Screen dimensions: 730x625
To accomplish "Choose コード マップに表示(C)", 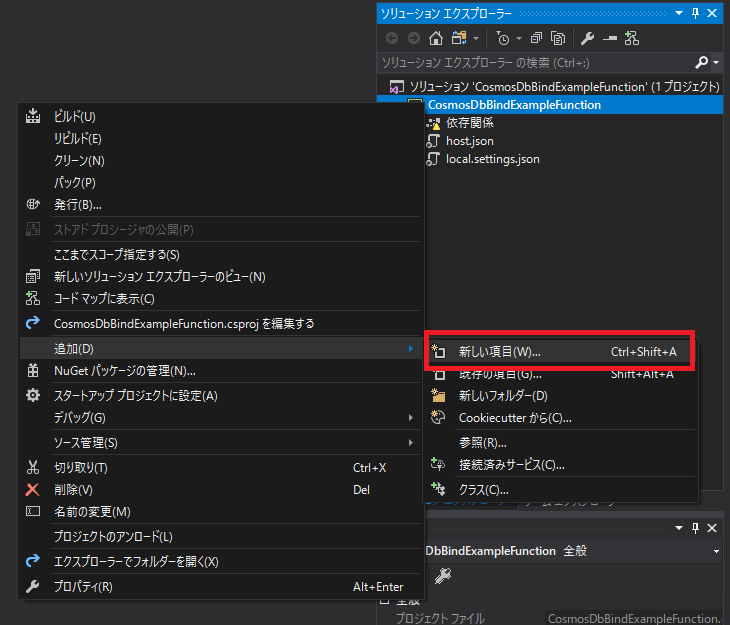I will tap(221, 299).
